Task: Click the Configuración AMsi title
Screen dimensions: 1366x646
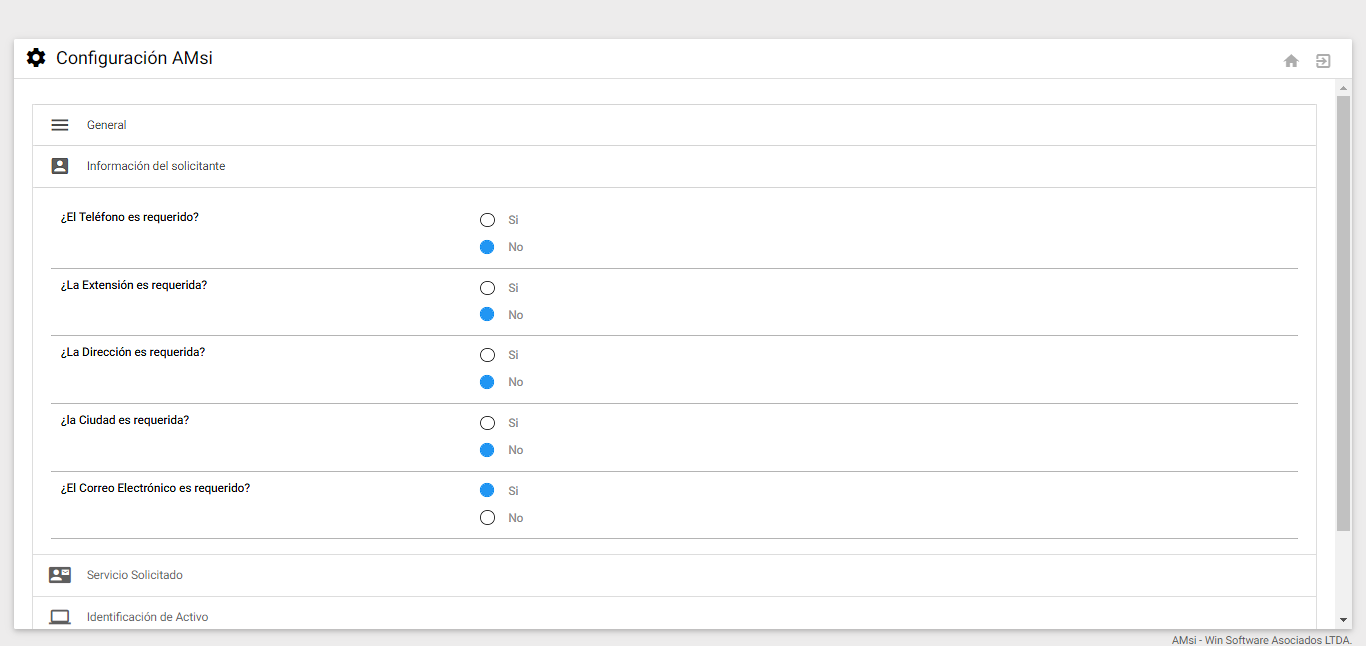Action: click(134, 58)
